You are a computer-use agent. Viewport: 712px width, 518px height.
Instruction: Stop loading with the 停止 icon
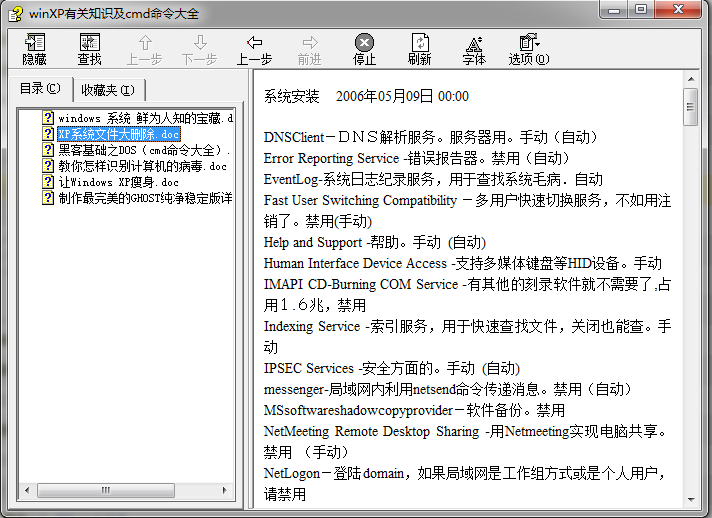[364, 49]
